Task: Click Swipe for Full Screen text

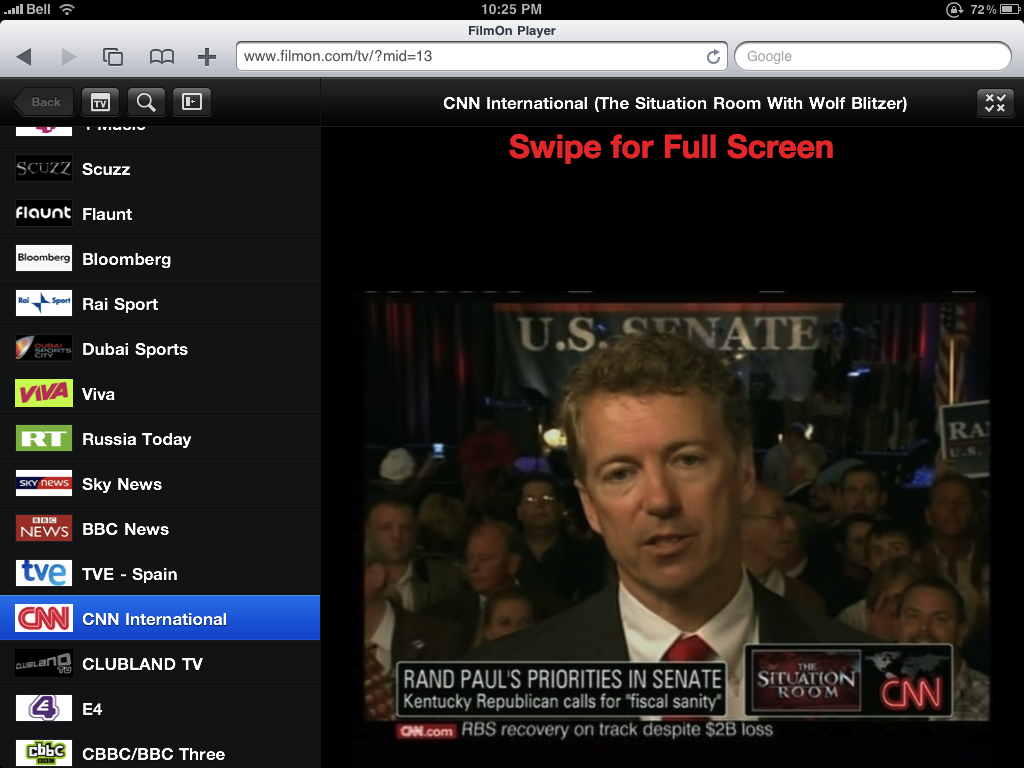Action: click(671, 147)
